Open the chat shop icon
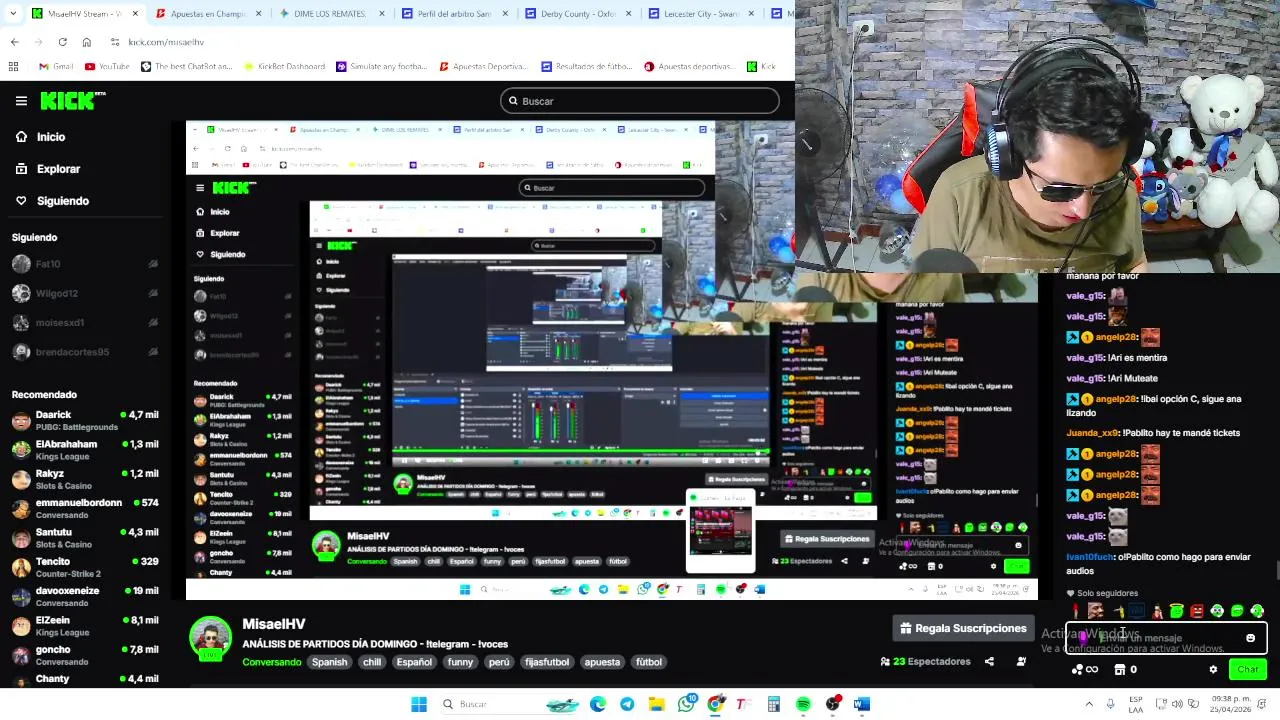 click(x=1120, y=670)
